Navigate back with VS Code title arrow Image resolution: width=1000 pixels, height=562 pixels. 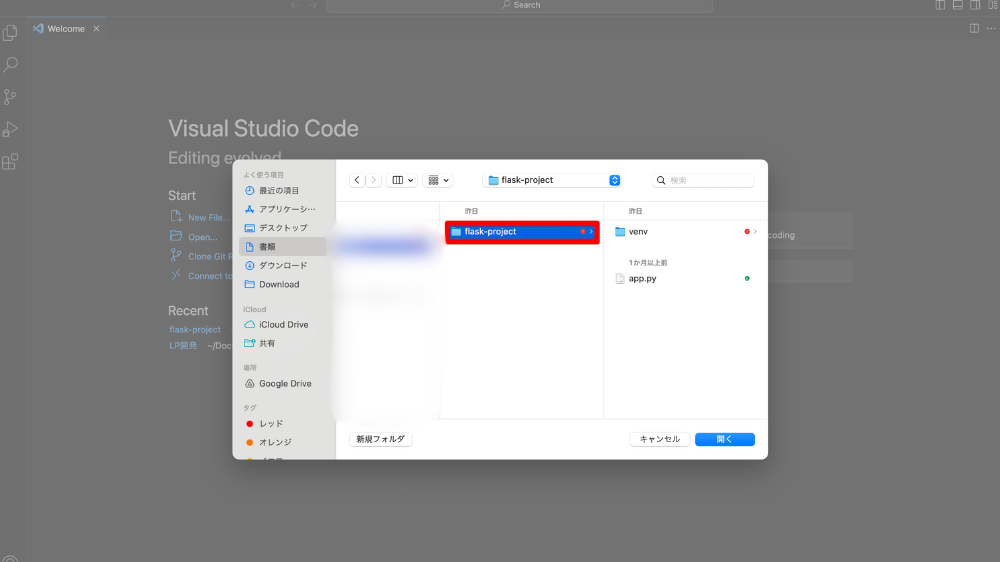[x=295, y=5]
